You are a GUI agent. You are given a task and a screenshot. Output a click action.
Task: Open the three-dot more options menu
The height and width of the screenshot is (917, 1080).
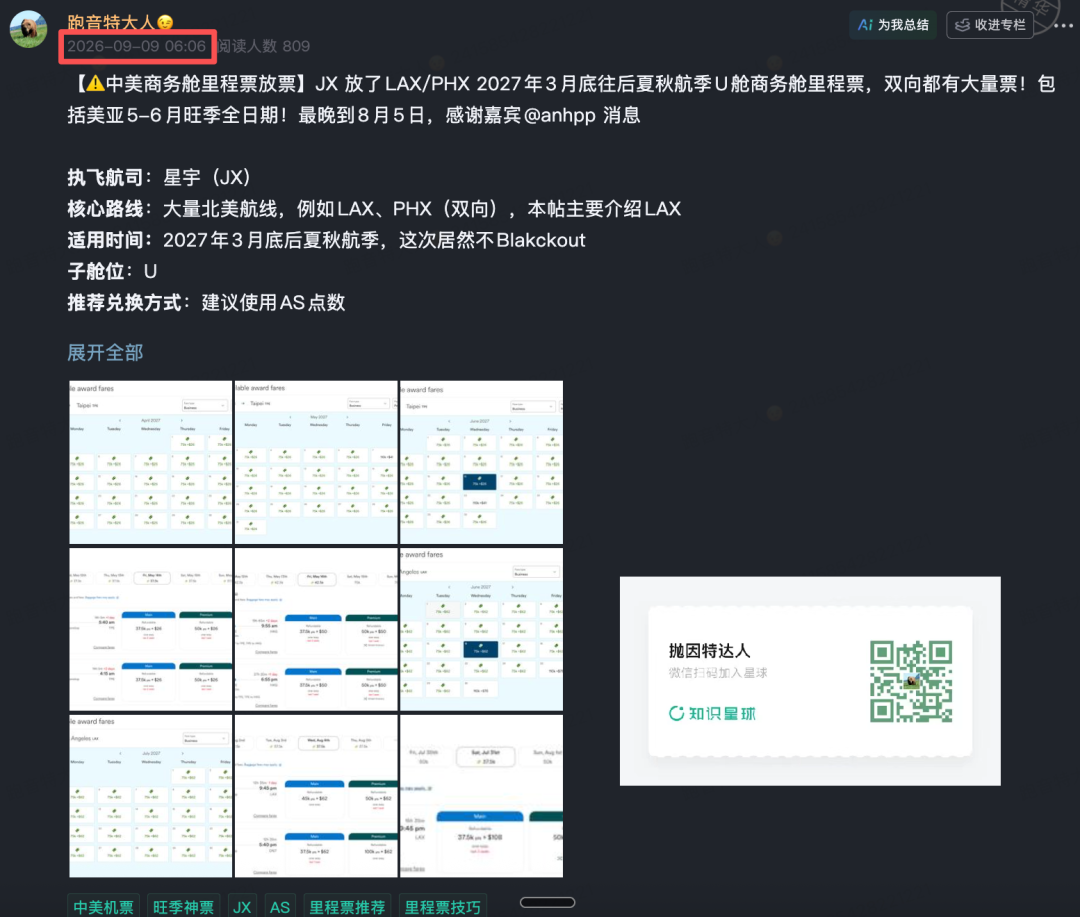[x=1063, y=25]
